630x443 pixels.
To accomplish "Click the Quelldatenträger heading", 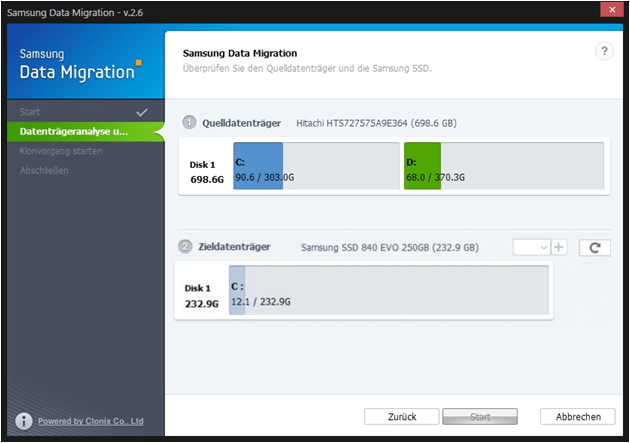I will [x=241, y=123].
